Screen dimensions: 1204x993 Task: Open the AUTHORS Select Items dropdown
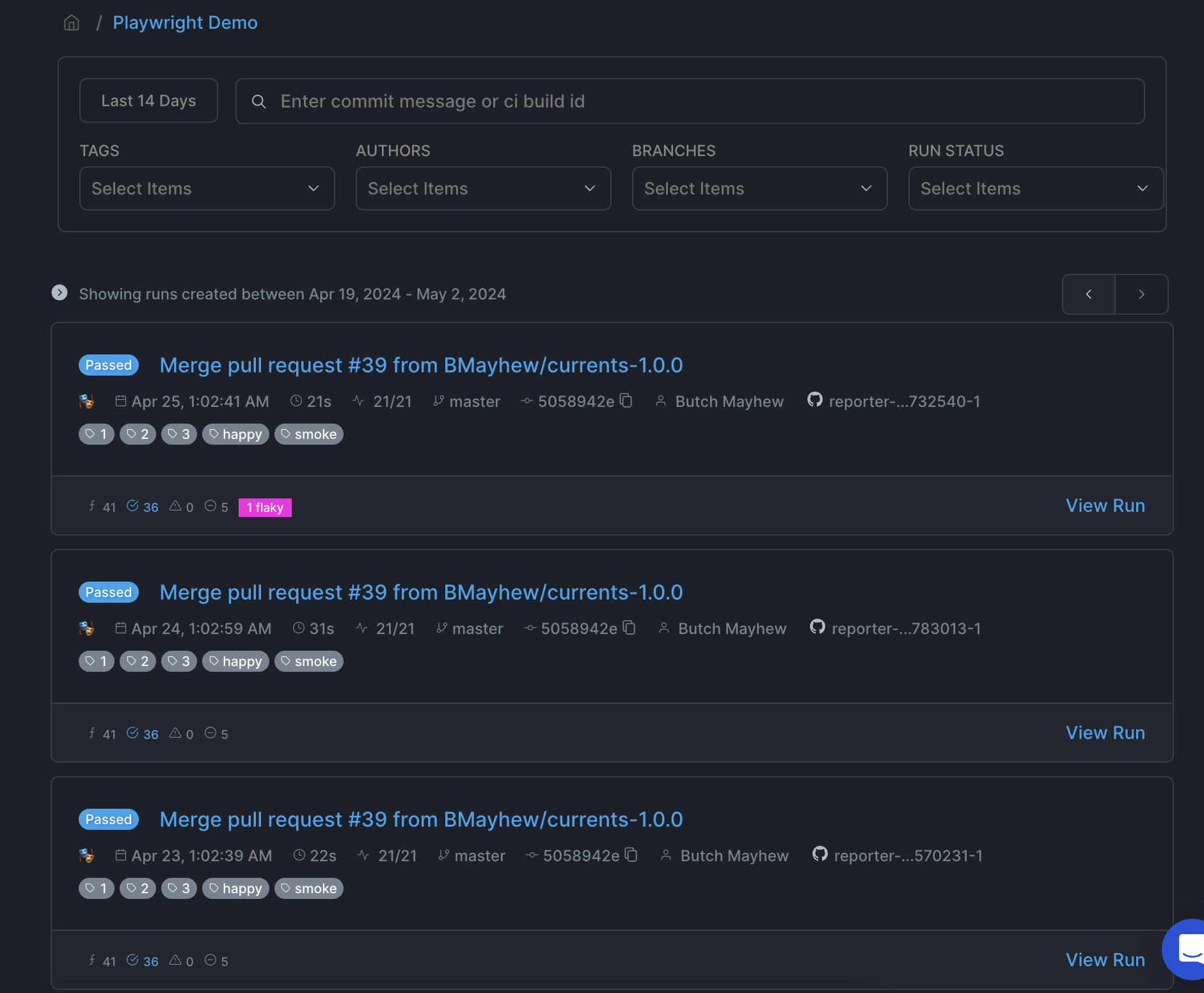point(483,188)
